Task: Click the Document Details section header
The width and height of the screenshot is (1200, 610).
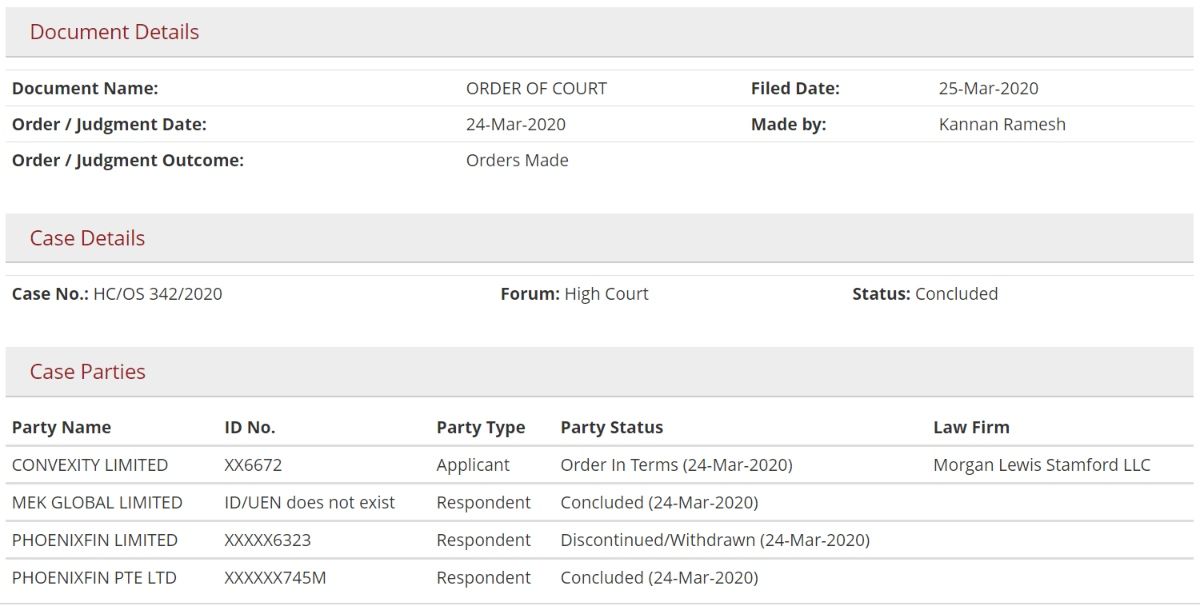Action: pos(600,32)
